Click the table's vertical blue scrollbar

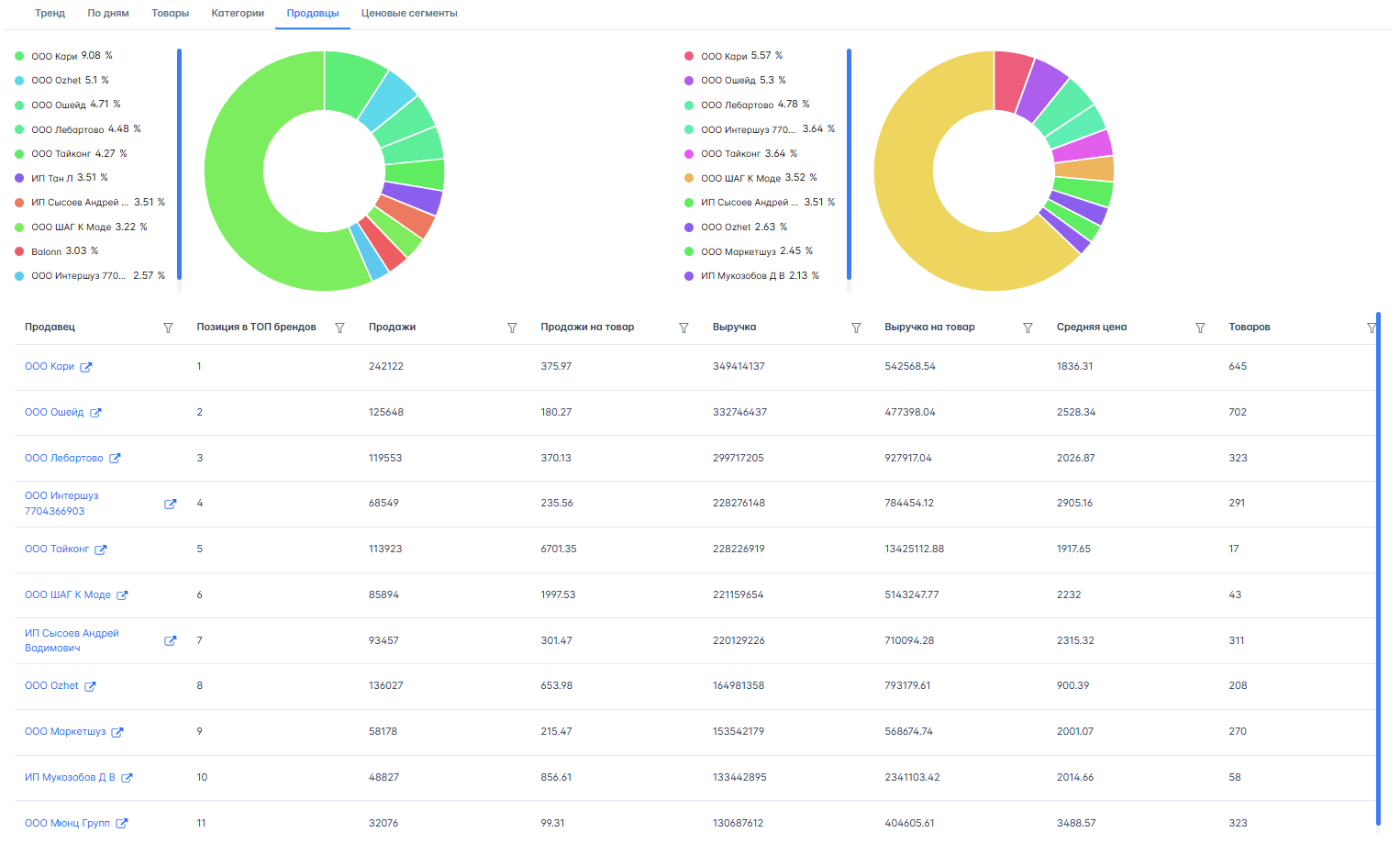coord(1378,569)
